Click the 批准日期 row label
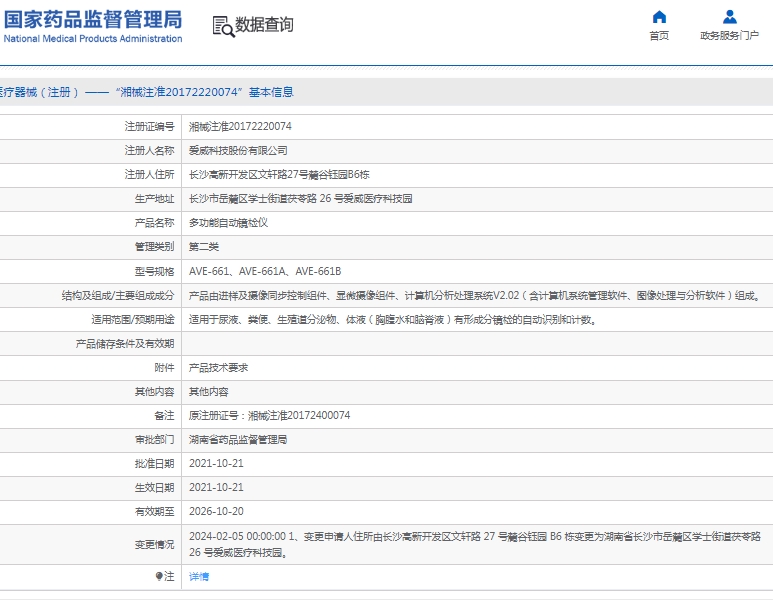The width and height of the screenshot is (773, 600). coord(154,463)
